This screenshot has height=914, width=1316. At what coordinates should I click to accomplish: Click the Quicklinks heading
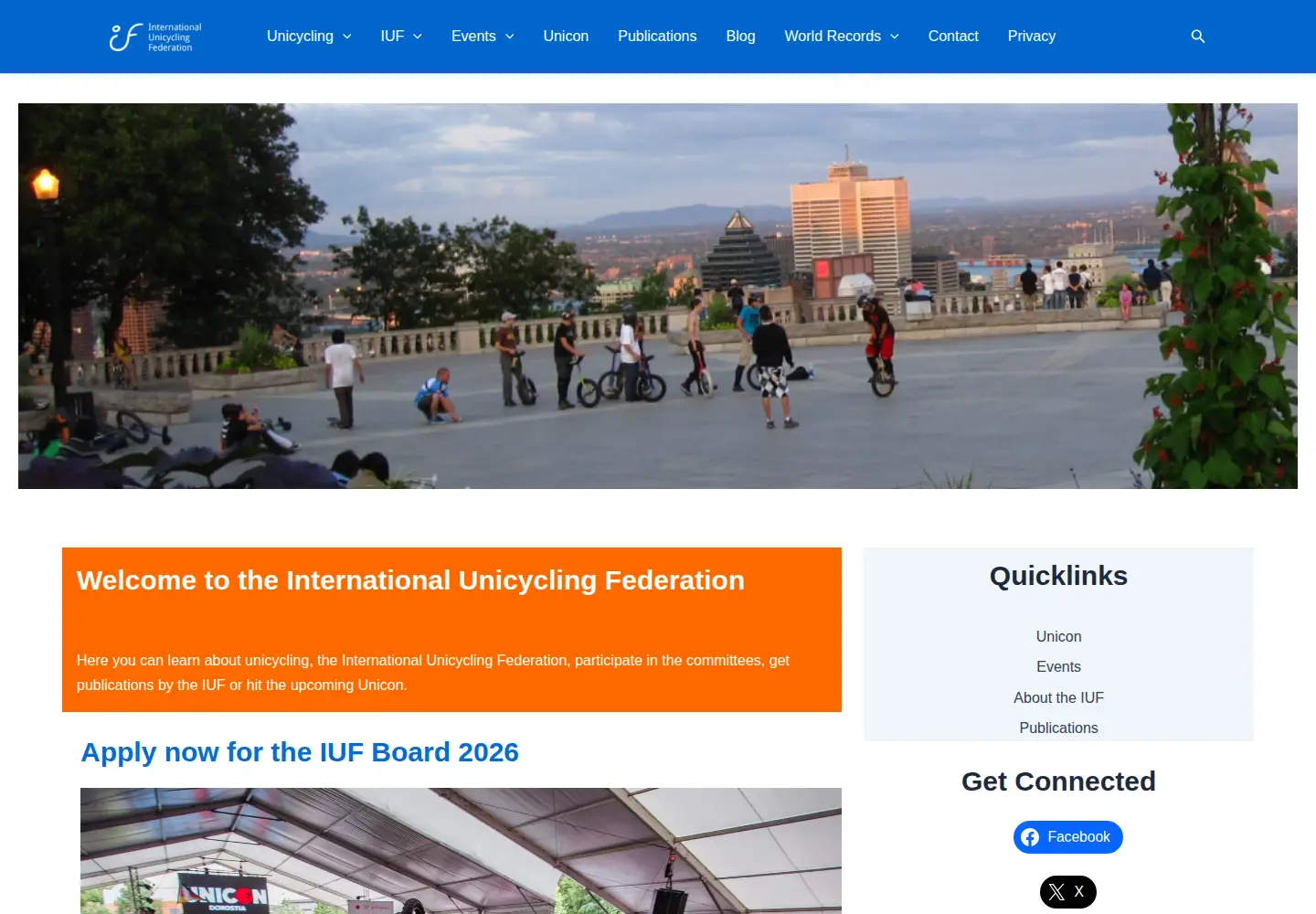1058,576
